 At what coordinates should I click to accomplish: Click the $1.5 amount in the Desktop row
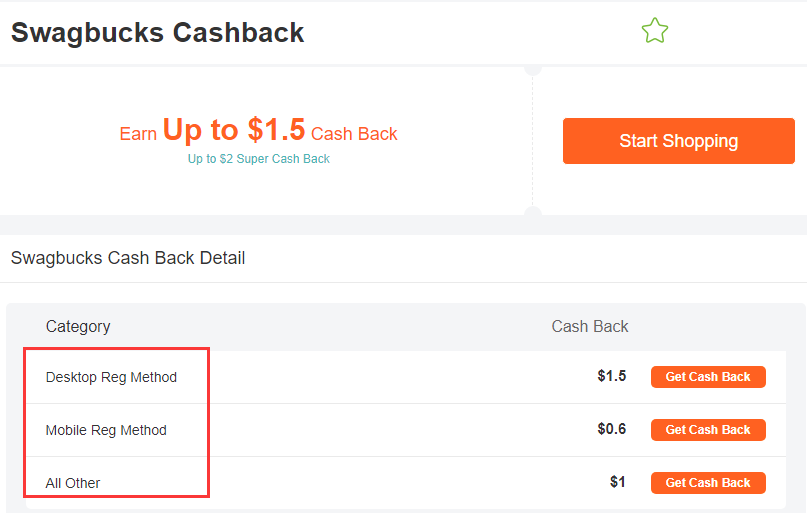(x=611, y=377)
